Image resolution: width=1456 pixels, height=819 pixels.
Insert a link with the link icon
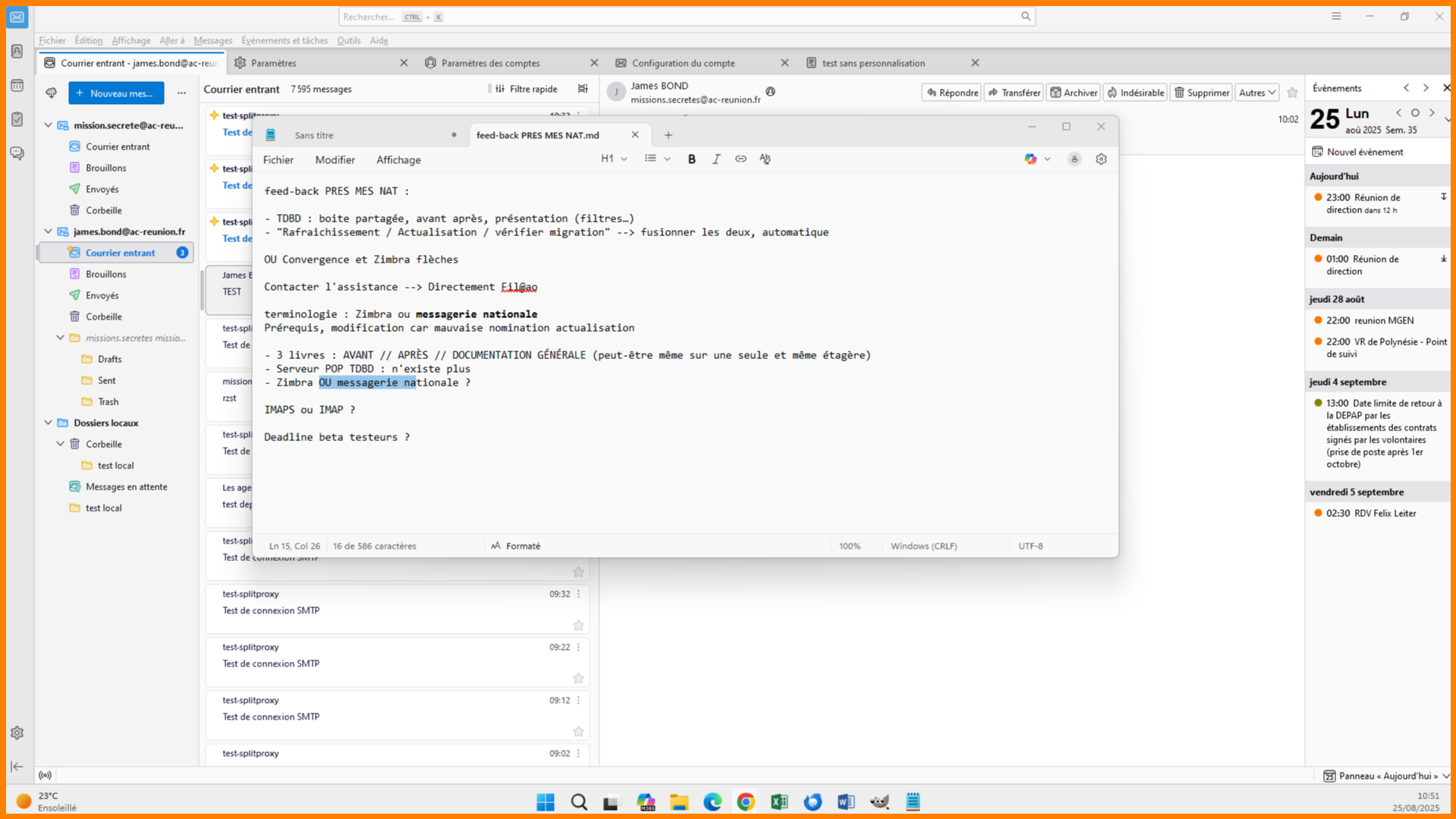tap(741, 159)
